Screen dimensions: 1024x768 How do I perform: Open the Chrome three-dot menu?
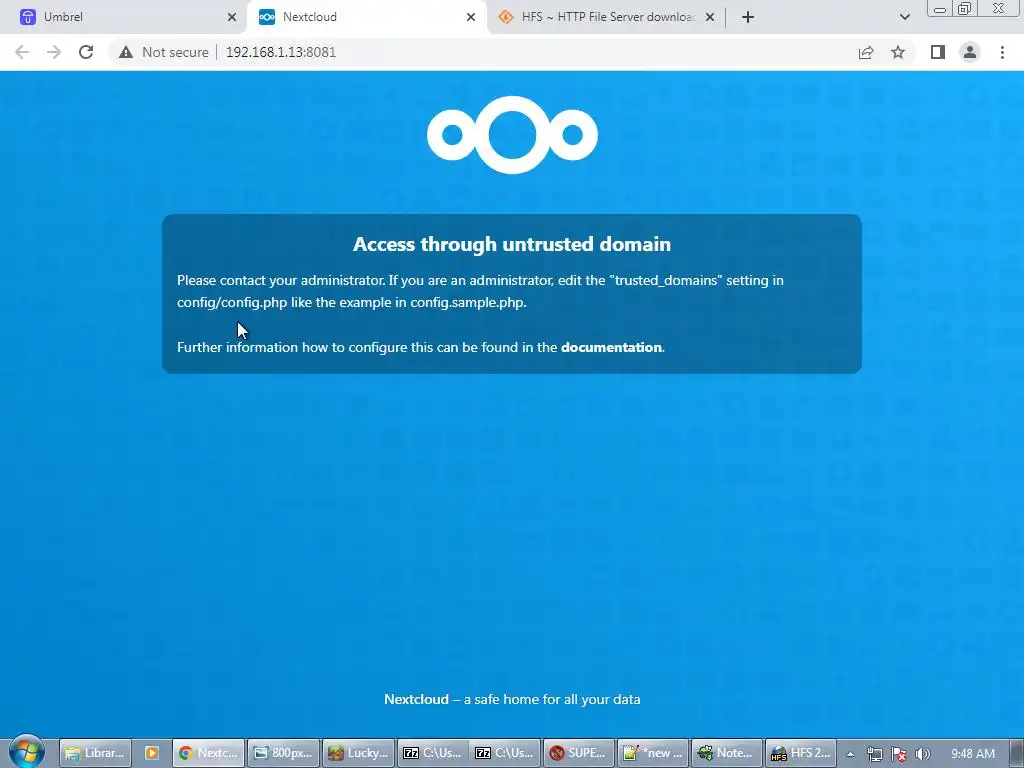click(1002, 52)
